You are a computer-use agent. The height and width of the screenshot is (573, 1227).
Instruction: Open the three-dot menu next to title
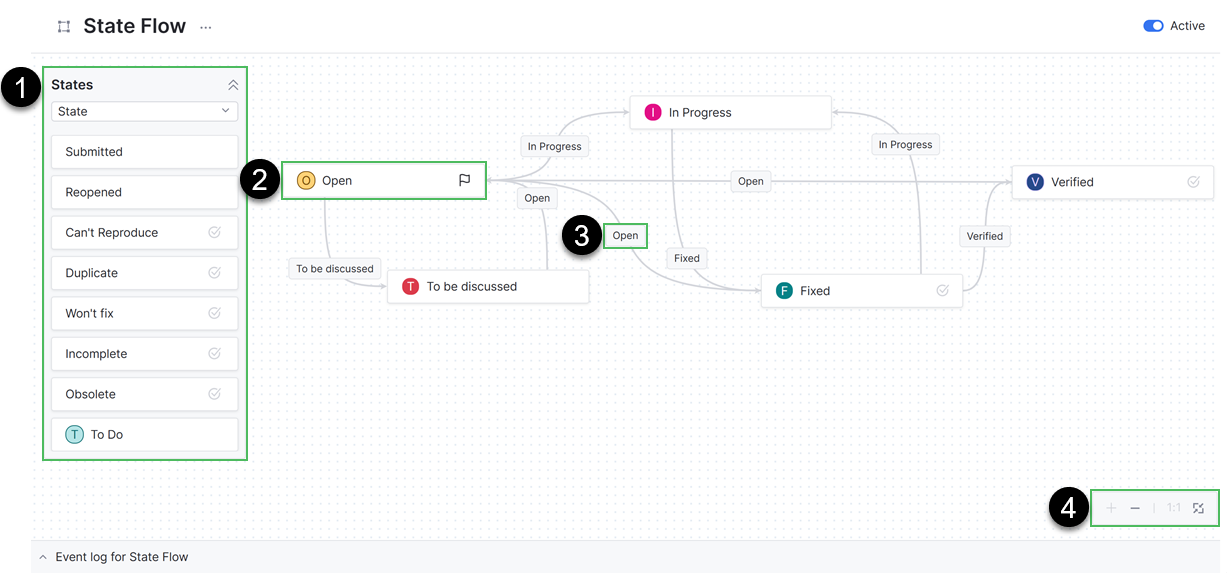coord(206,27)
